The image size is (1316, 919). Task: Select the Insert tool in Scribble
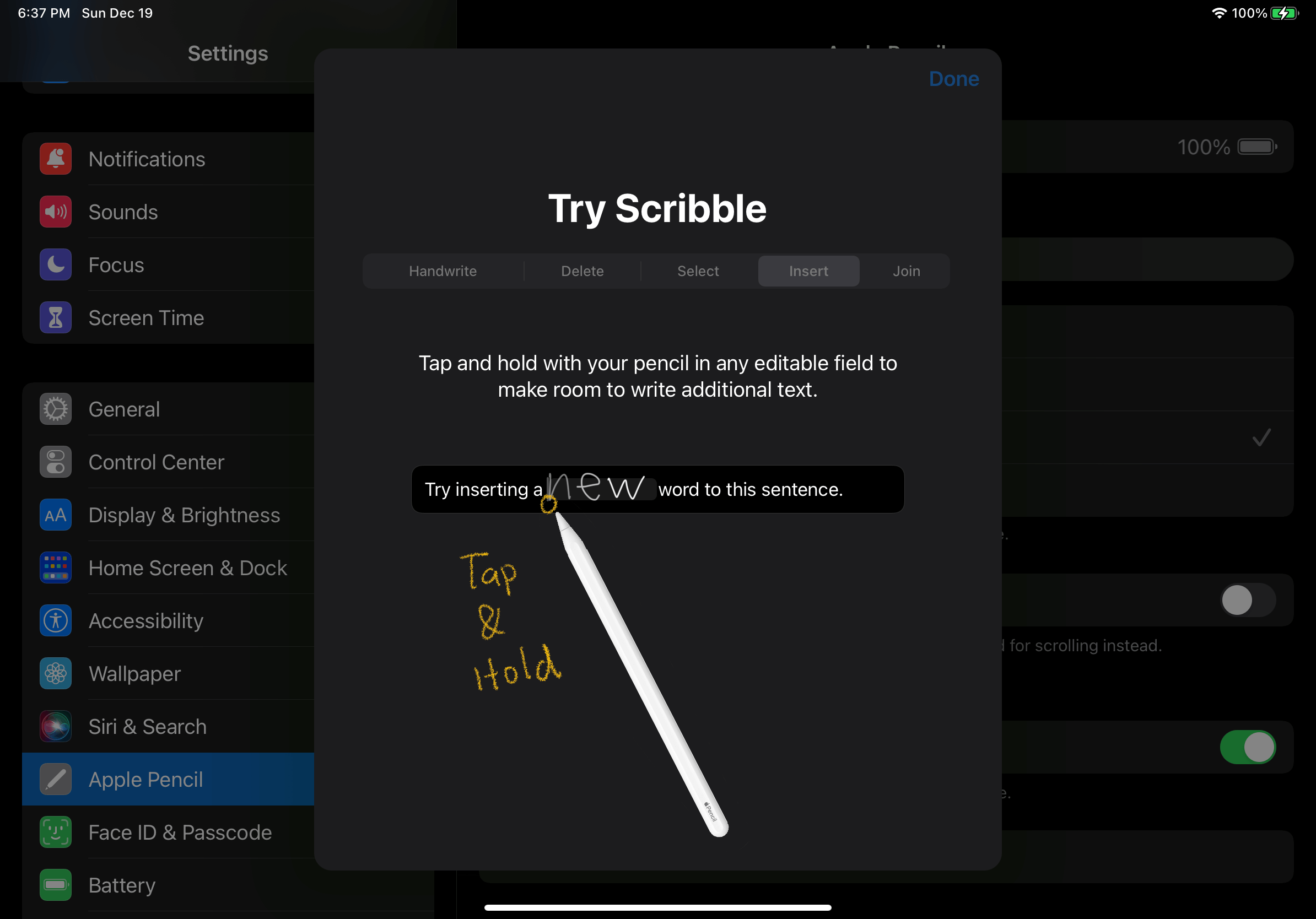point(808,271)
